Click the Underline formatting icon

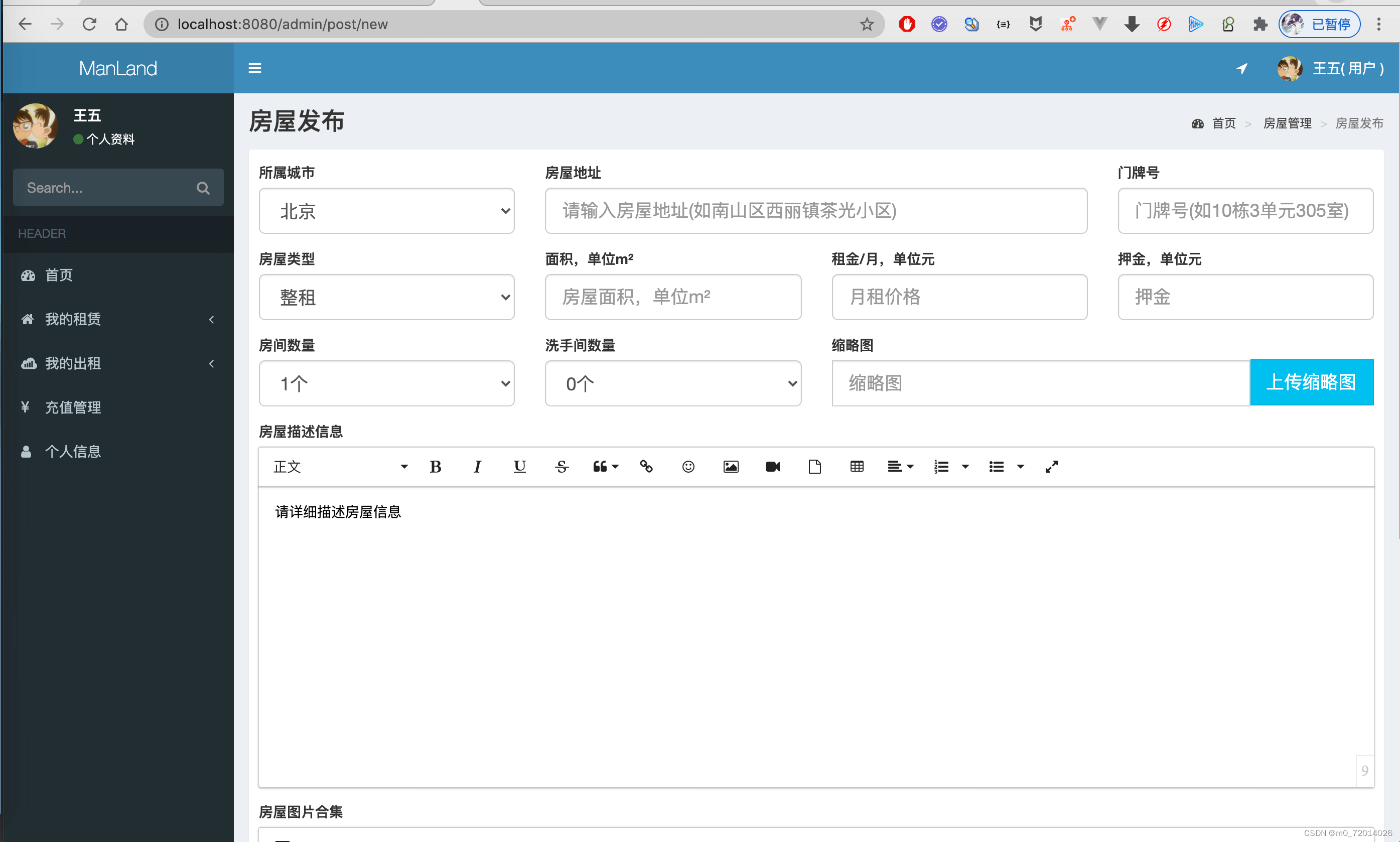(x=519, y=467)
